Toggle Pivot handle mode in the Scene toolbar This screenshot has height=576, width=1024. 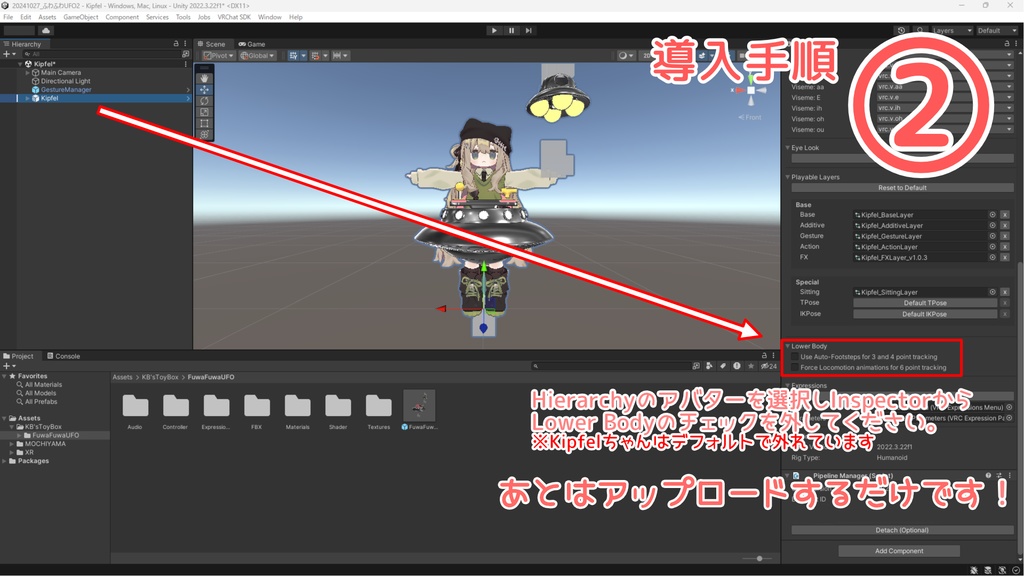coord(216,53)
